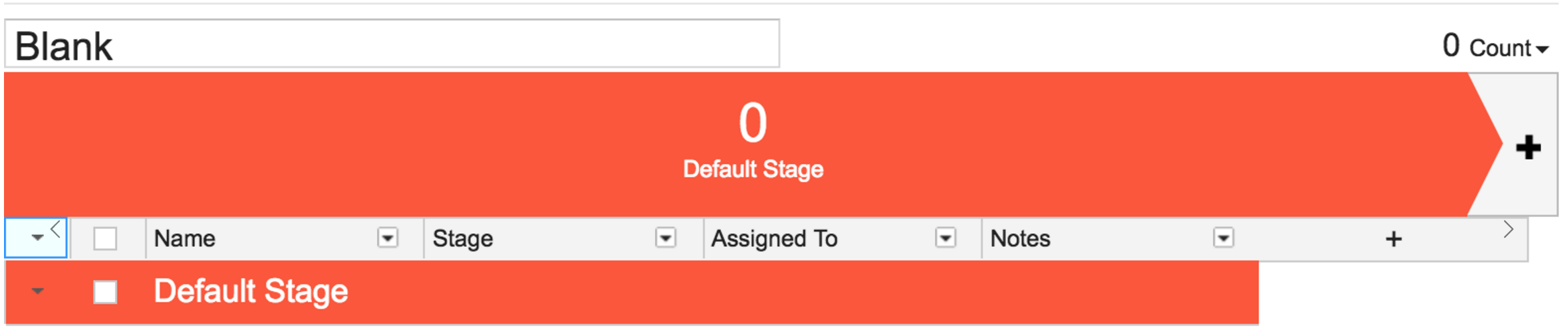The width and height of the screenshot is (1568, 336).
Task: Click the Notes column header
Action: point(1020,238)
